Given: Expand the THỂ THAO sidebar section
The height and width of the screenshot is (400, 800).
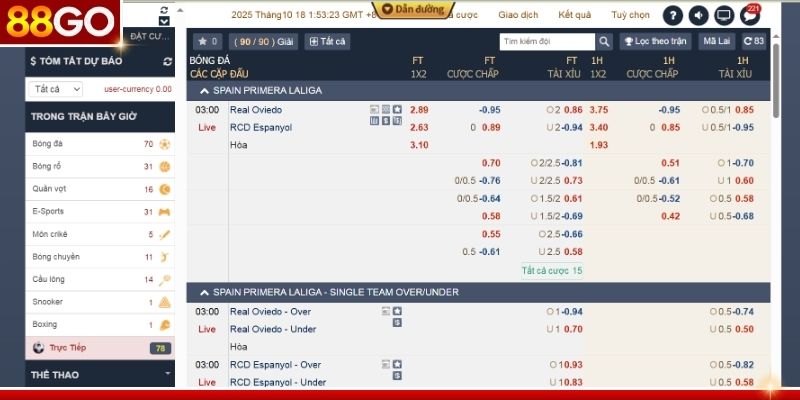Looking at the screenshot, I should tap(100, 374).
